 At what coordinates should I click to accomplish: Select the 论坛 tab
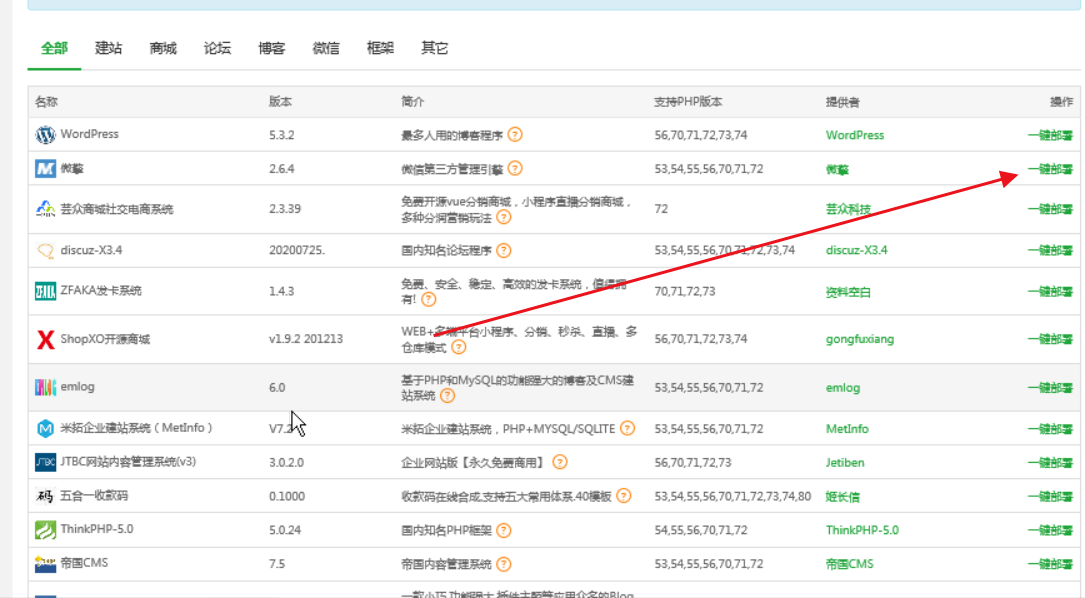point(217,48)
